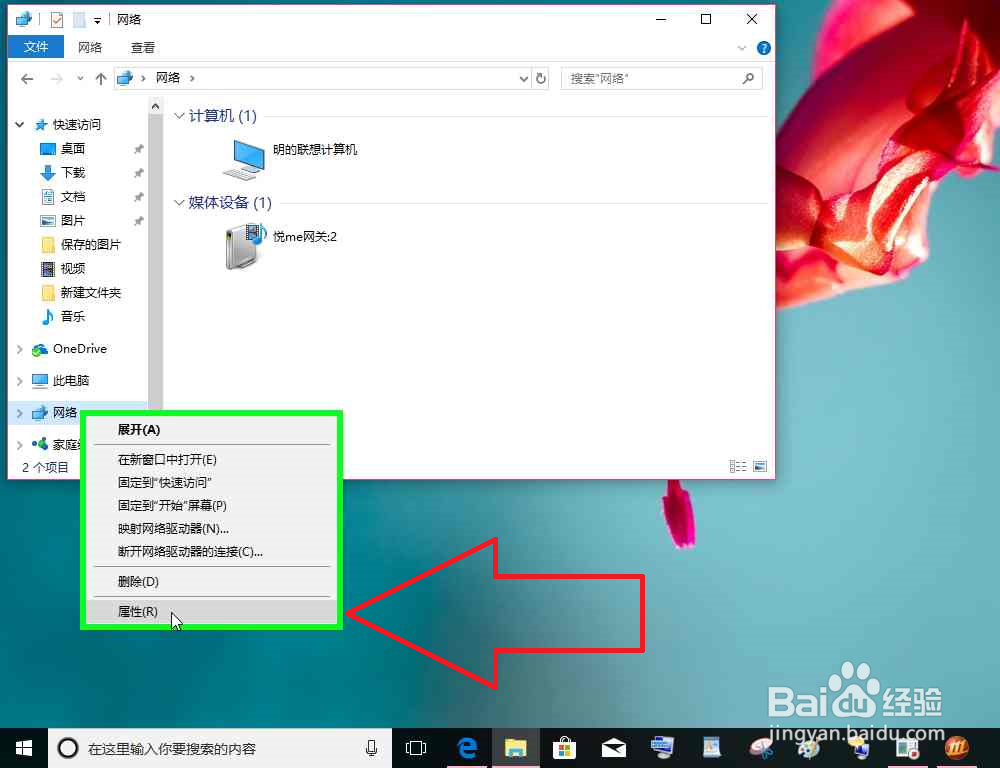Open the Help question mark icon

763,47
